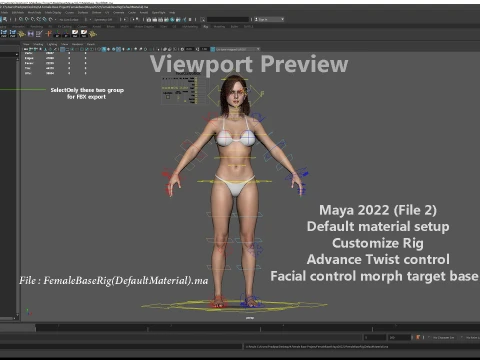Click the command line result field
Screen dimensions: 480x360
coord(362,347)
